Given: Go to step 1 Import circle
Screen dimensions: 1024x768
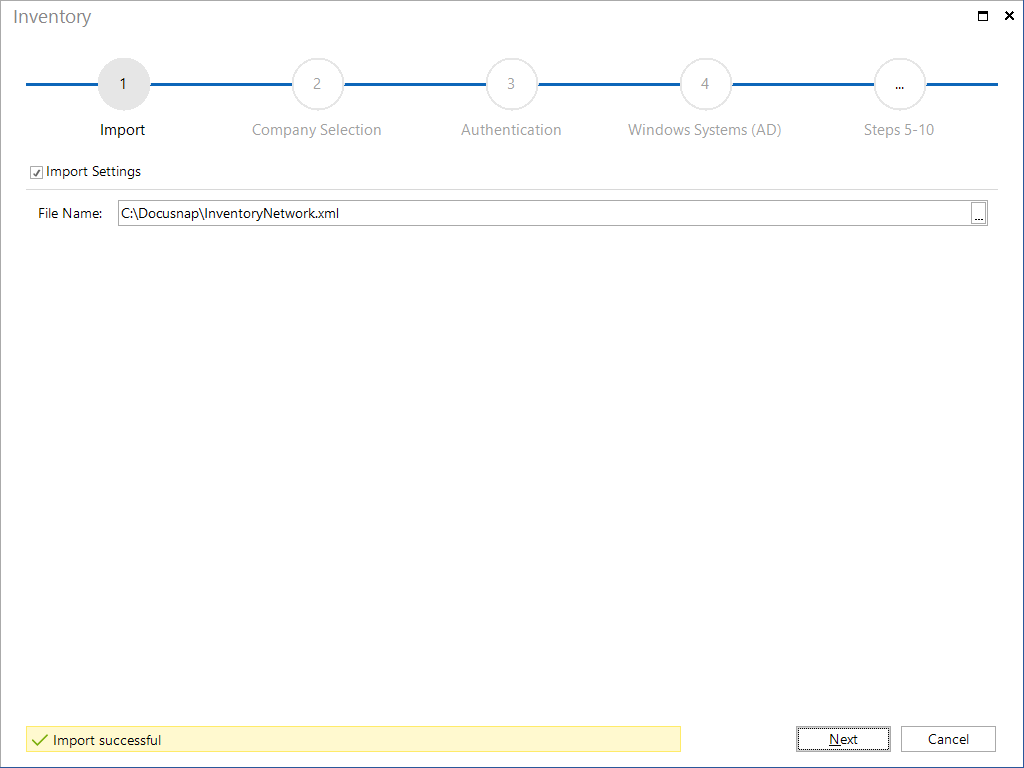Looking at the screenshot, I should coord(123,84).
